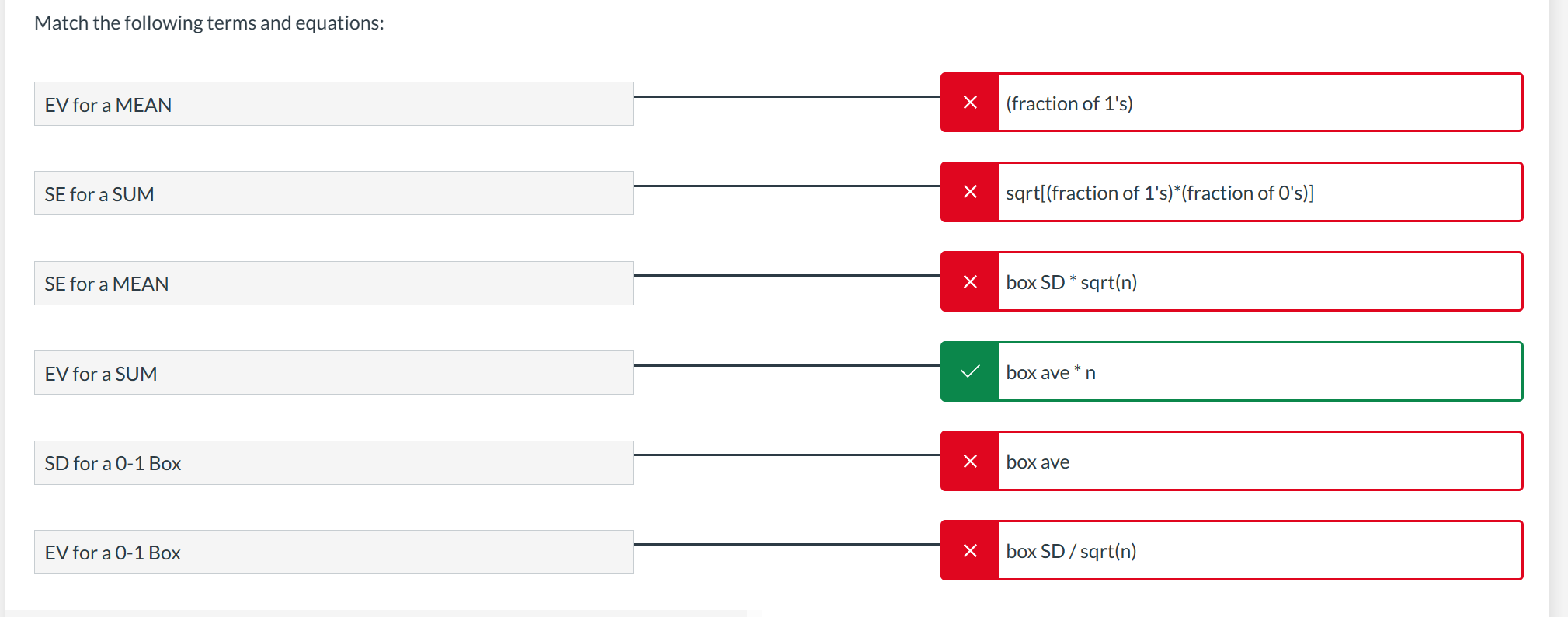The image size is (1568, 617).
Task: Select the "SD for a 0-1 Box" term box
Action: point(334,462)
